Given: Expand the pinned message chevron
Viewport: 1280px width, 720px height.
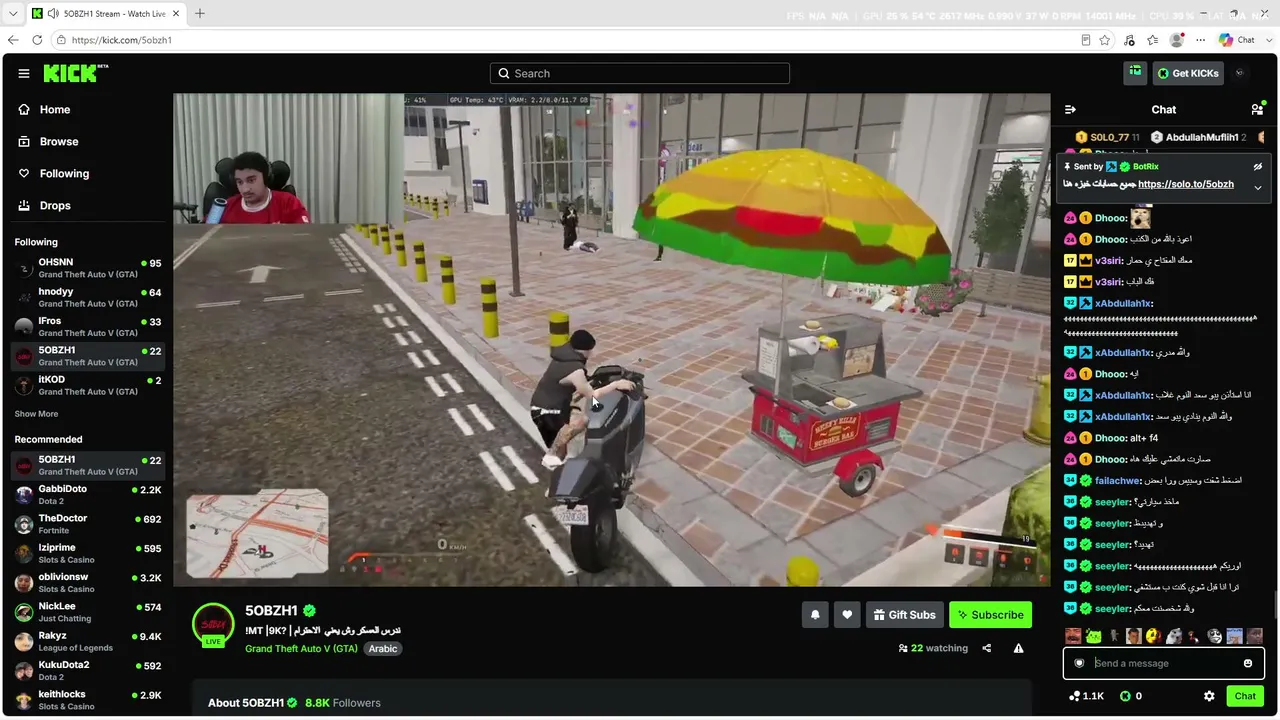Looking at the screenshot, I should (1258, 187).
